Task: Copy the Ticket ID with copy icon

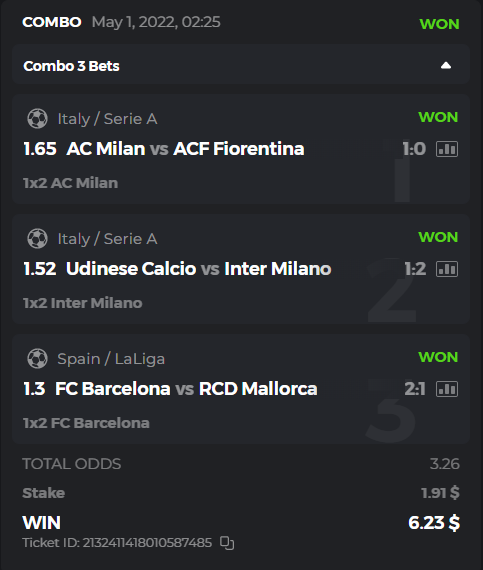Action: click(227, 543)
